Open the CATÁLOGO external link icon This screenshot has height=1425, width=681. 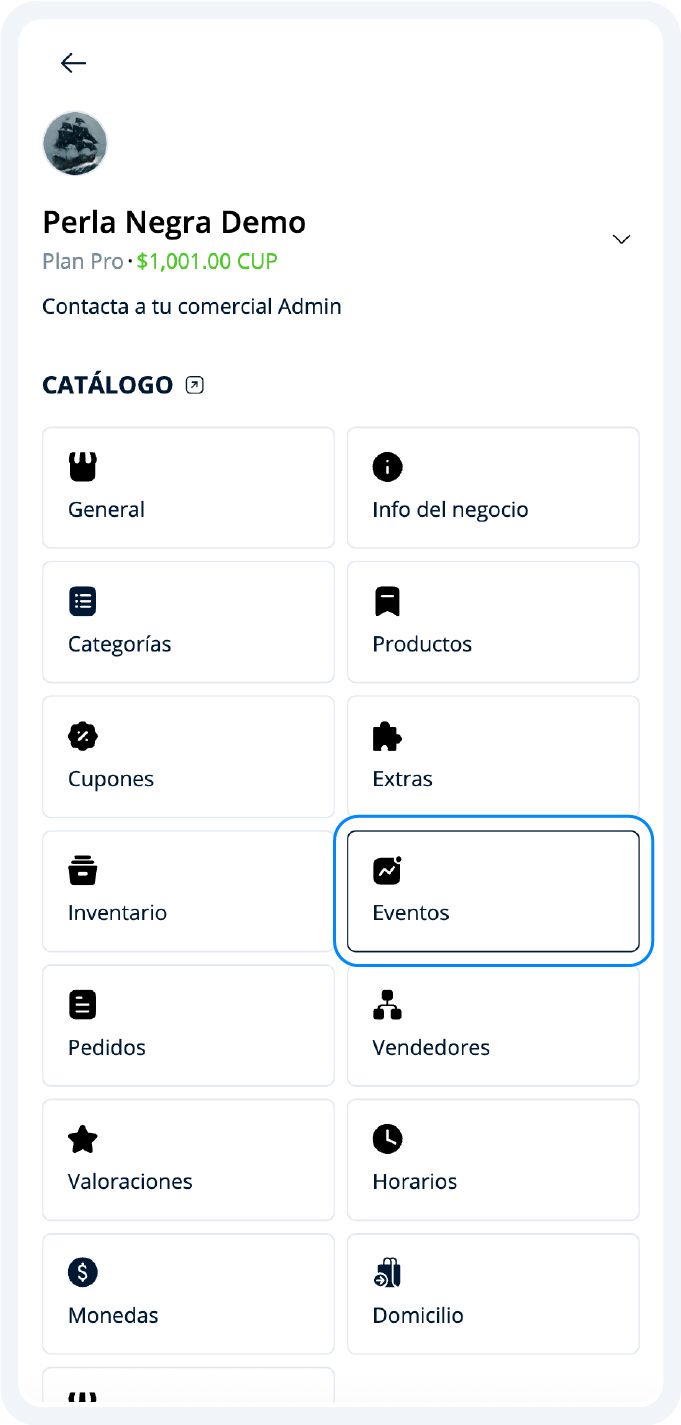[194, 384]
